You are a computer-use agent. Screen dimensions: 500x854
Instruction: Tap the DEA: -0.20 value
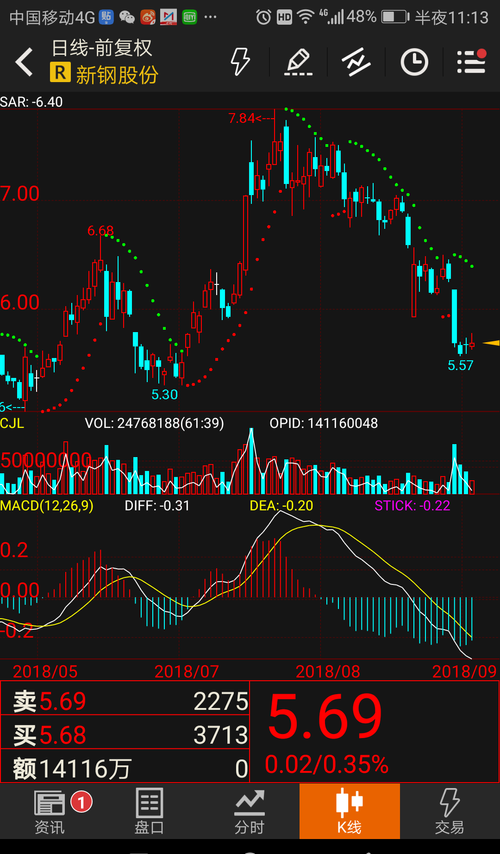282,505
